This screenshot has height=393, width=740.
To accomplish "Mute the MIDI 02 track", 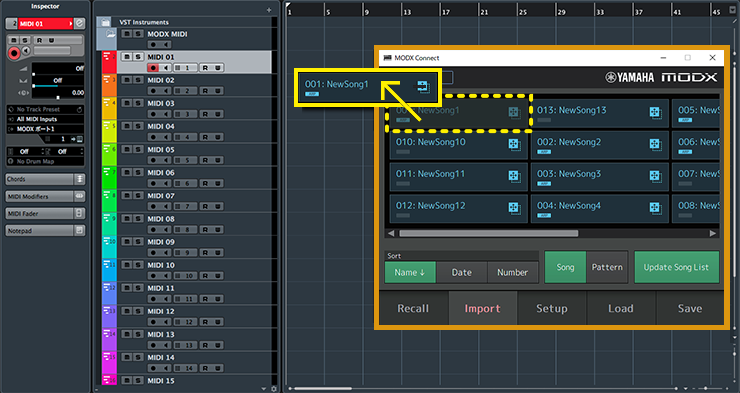I will click(x=126, y=80).
